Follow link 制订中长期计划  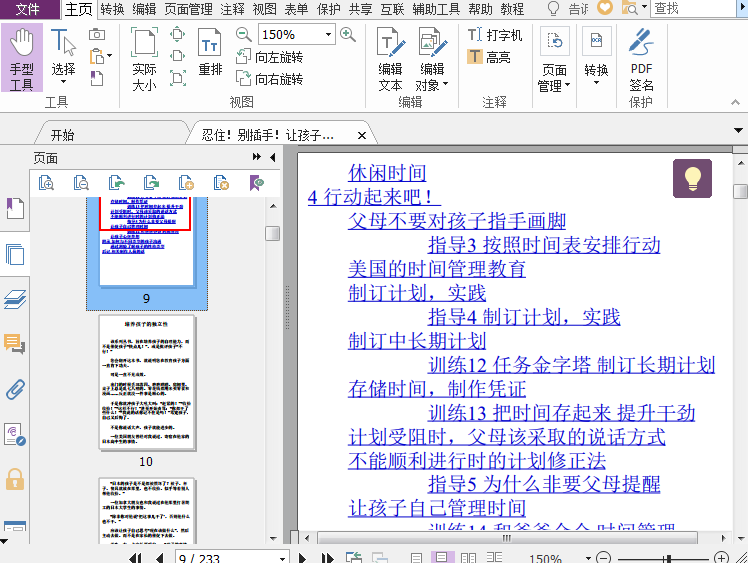[417, 341]
